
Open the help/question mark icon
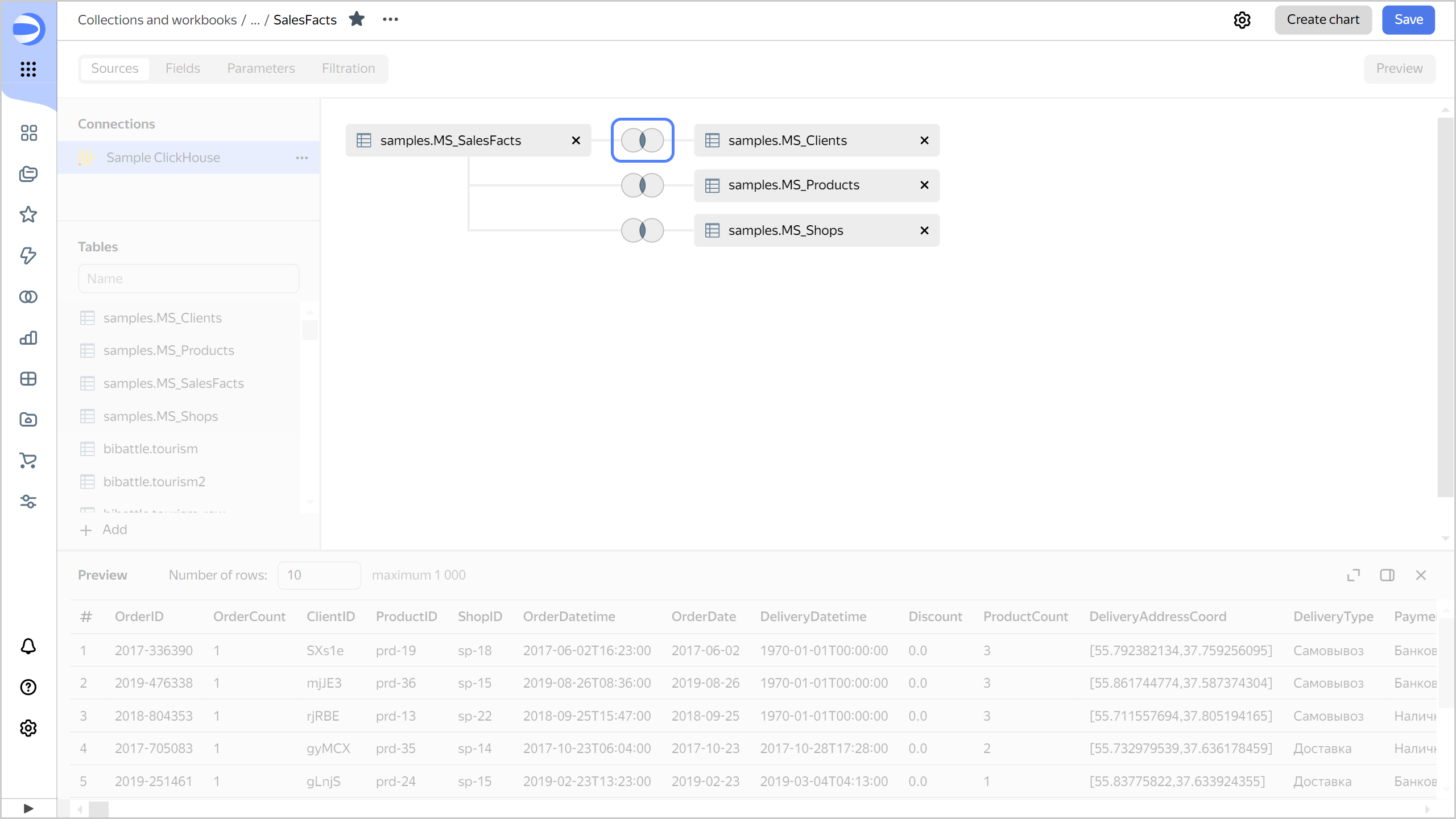pos(28,687)
